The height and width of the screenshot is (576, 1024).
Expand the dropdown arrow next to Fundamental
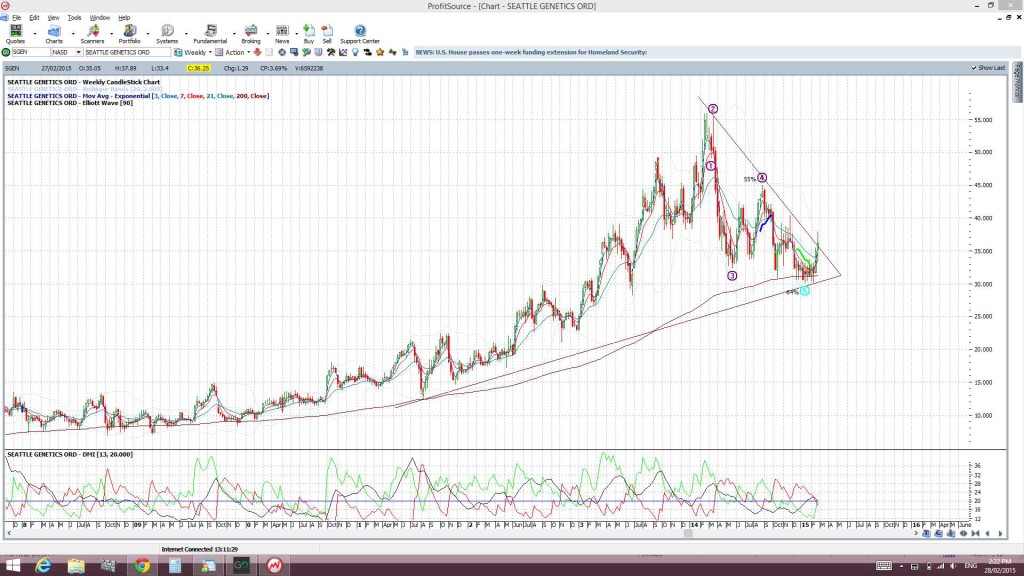click(x=234, y=33)
